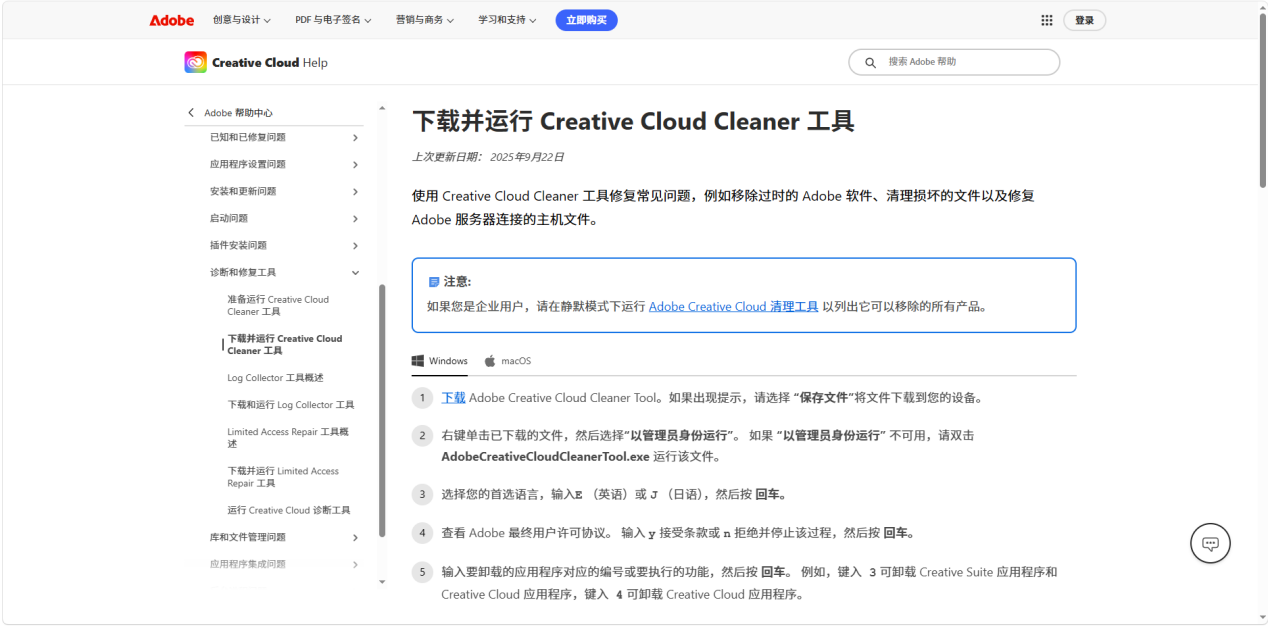
Task: Select the 启动问题 sidebar item
Action: tap(229, 218)
